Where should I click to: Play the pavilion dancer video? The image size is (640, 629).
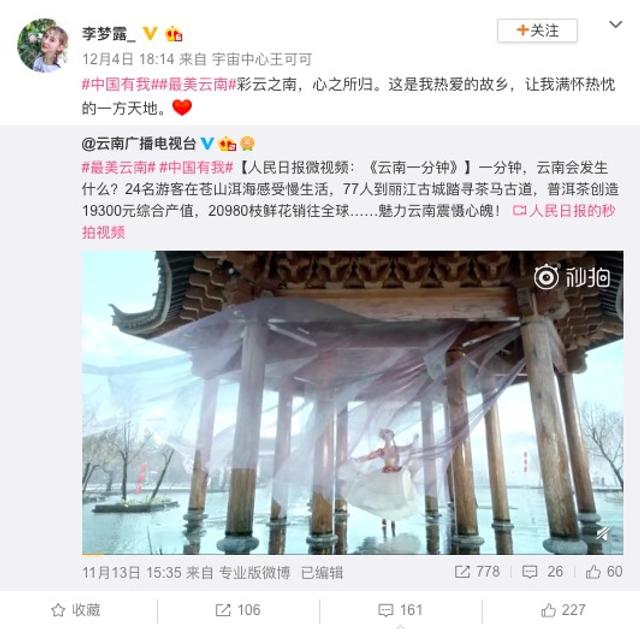[x=353, y=402]
